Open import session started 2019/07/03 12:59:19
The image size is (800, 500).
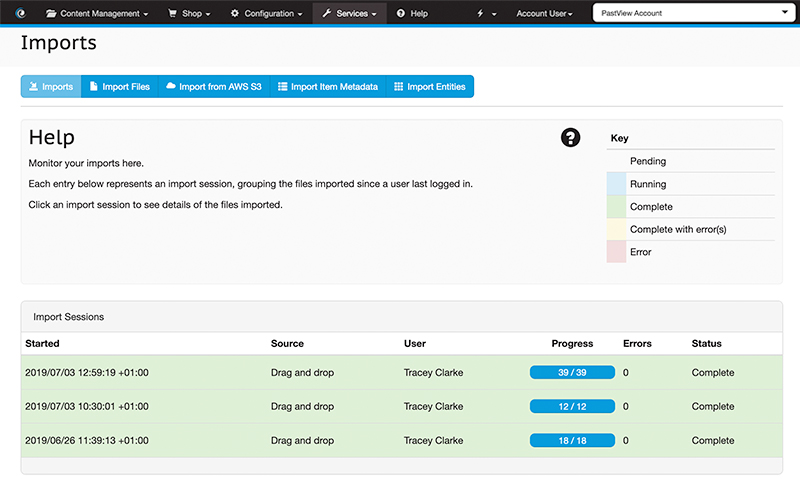tap(402, 372)
